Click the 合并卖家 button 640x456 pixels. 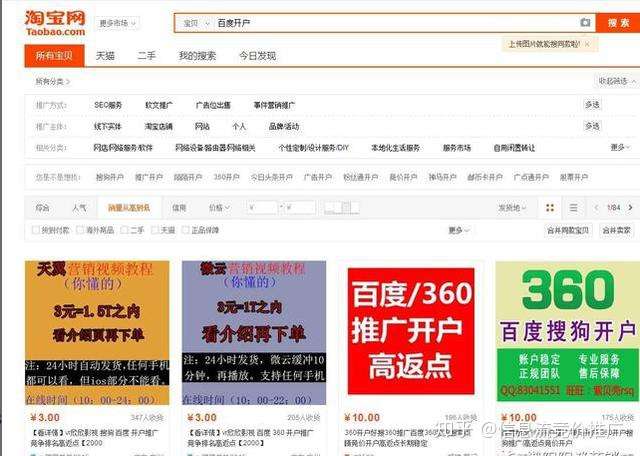[x=616, y=230]
